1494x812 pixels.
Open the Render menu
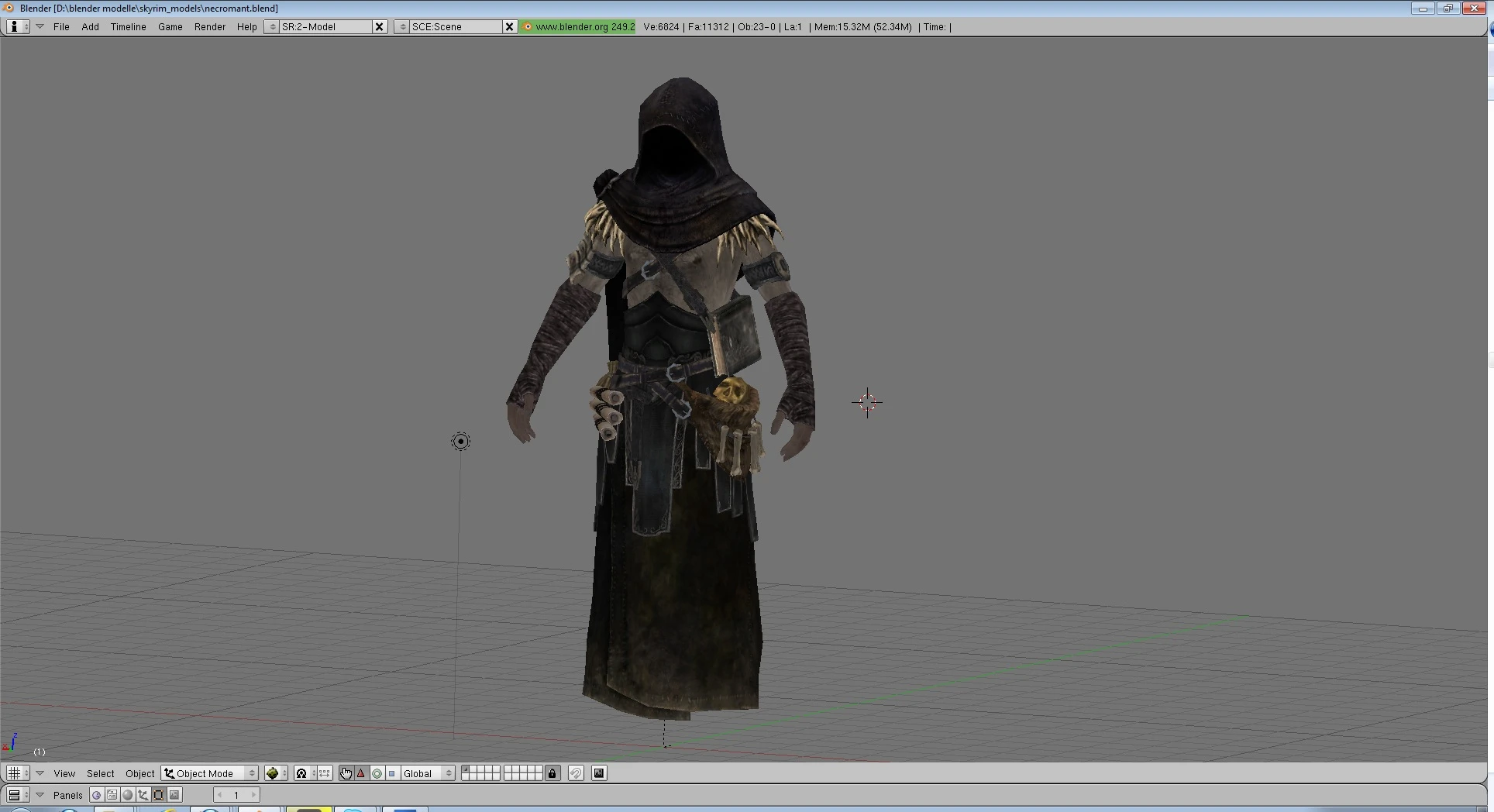point(209,26)
